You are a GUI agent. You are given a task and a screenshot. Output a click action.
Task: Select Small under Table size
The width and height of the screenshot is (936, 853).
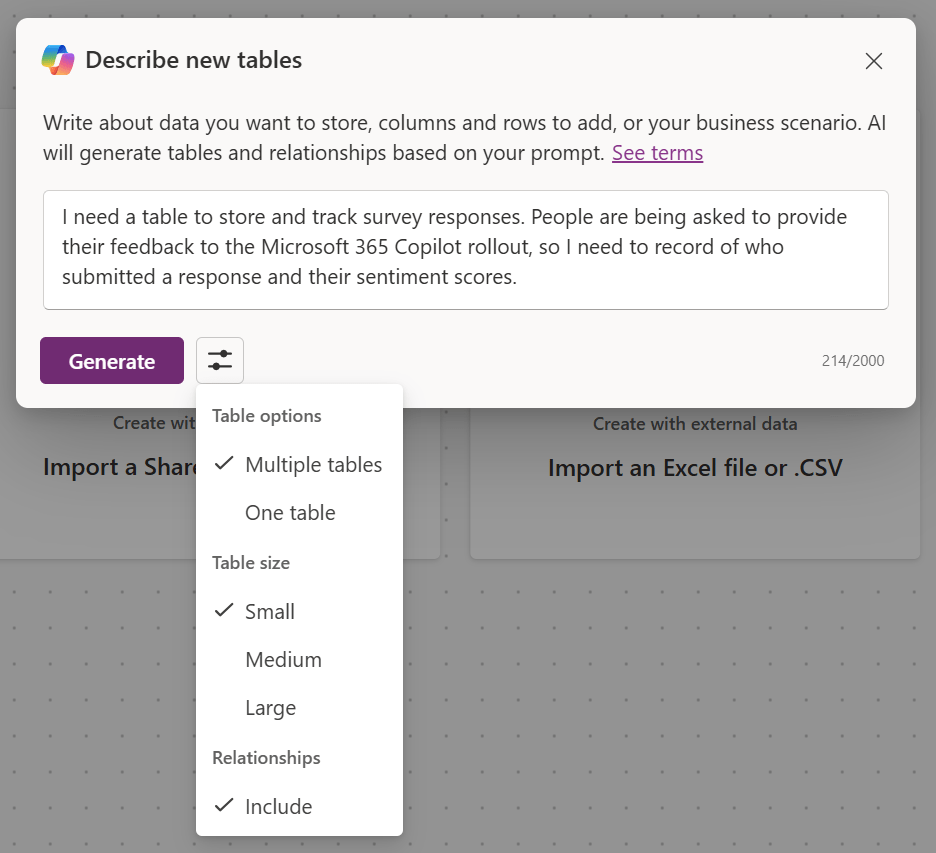click(x=267, y=611)
